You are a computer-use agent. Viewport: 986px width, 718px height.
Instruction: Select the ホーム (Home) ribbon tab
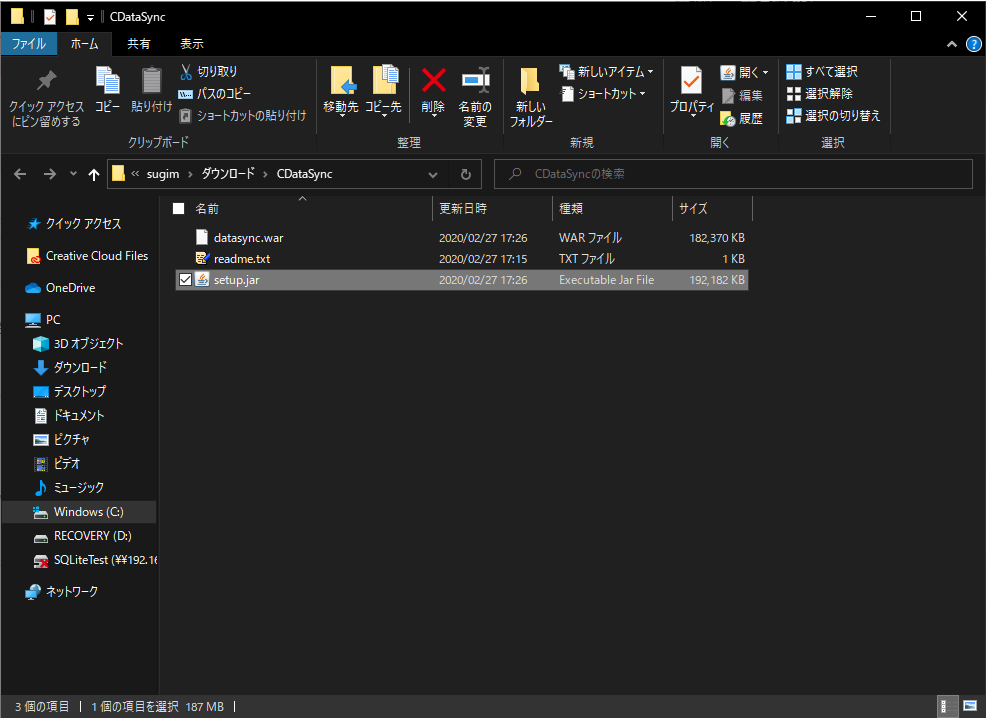(x=84, y=44)
